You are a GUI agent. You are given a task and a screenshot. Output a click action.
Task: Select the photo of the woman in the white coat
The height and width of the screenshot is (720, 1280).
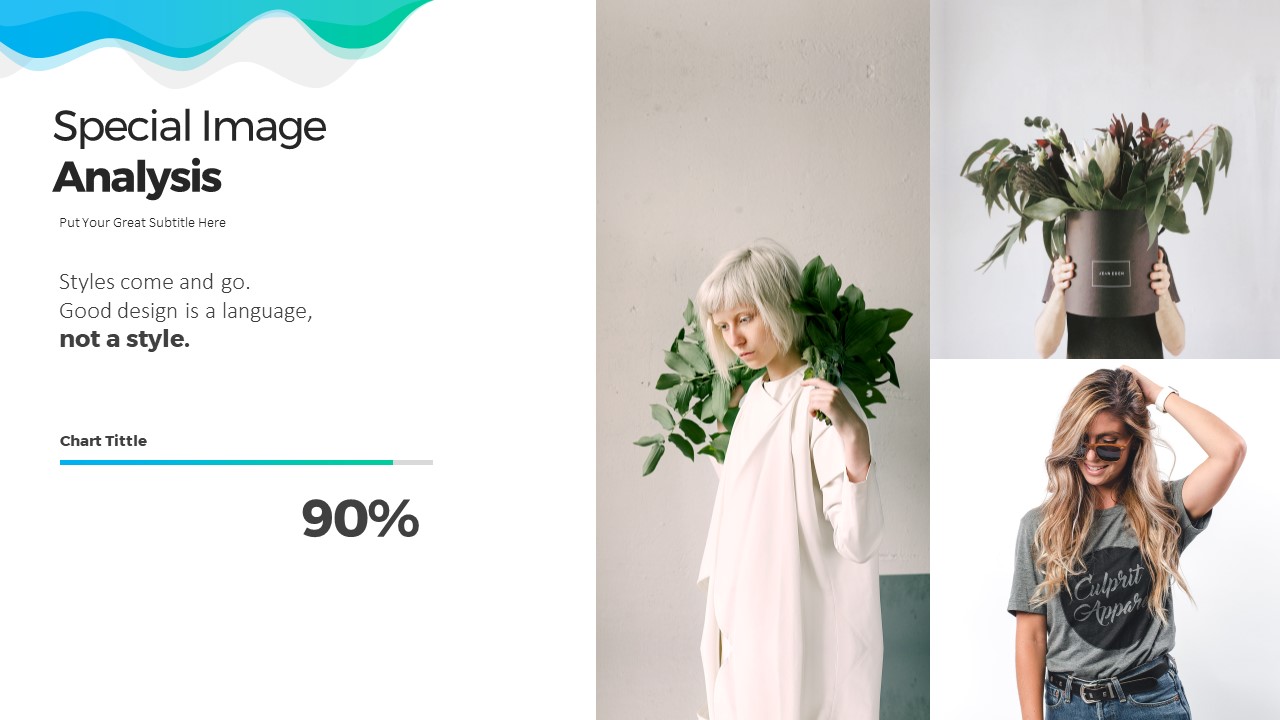763,360
